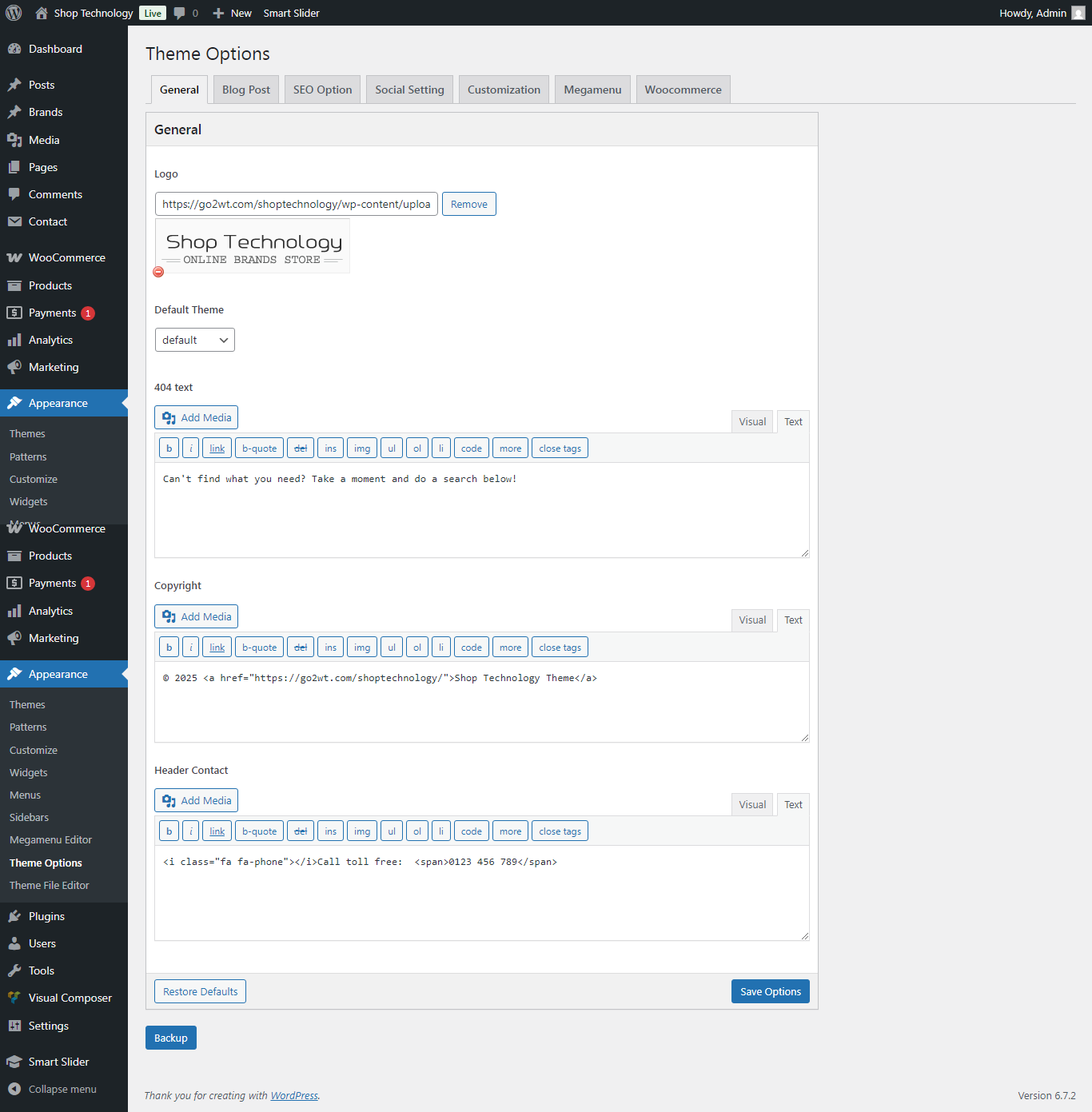The height and width of the screenshot is (1112, 1092).
Task: Click close tags in Header Contact toolbar
Action: click(560, 831)
